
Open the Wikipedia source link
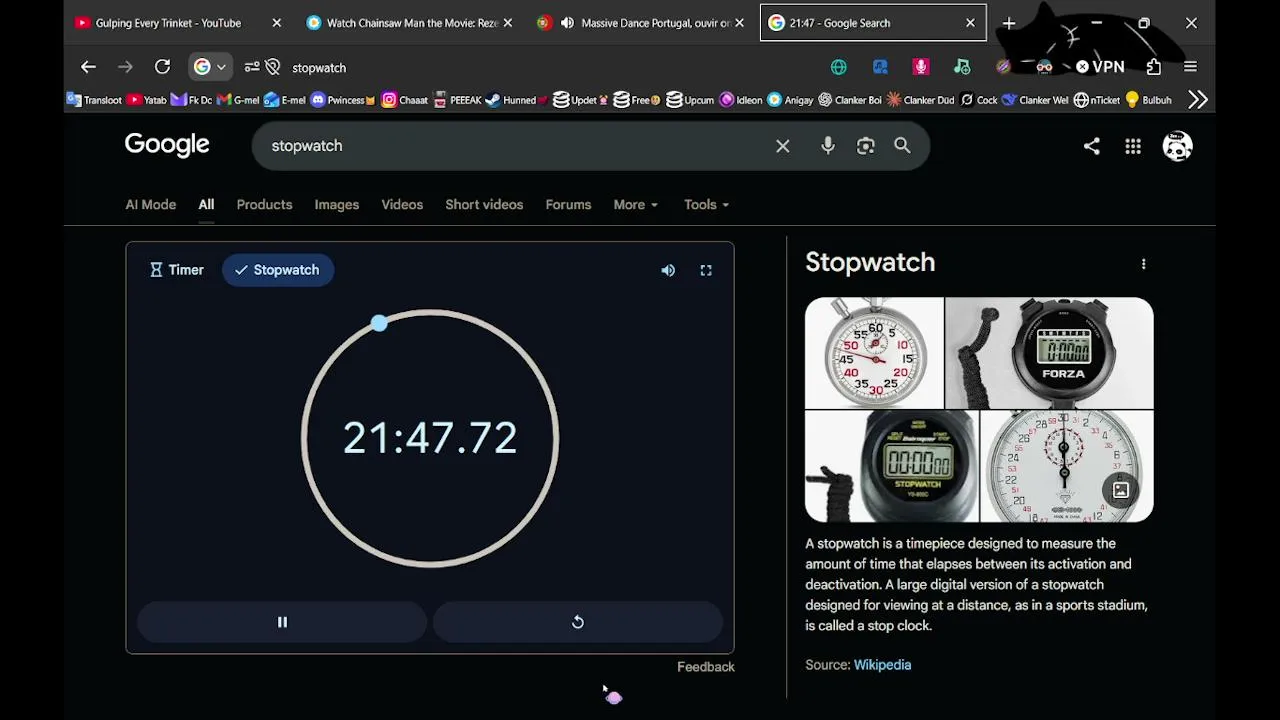[882, 665]
